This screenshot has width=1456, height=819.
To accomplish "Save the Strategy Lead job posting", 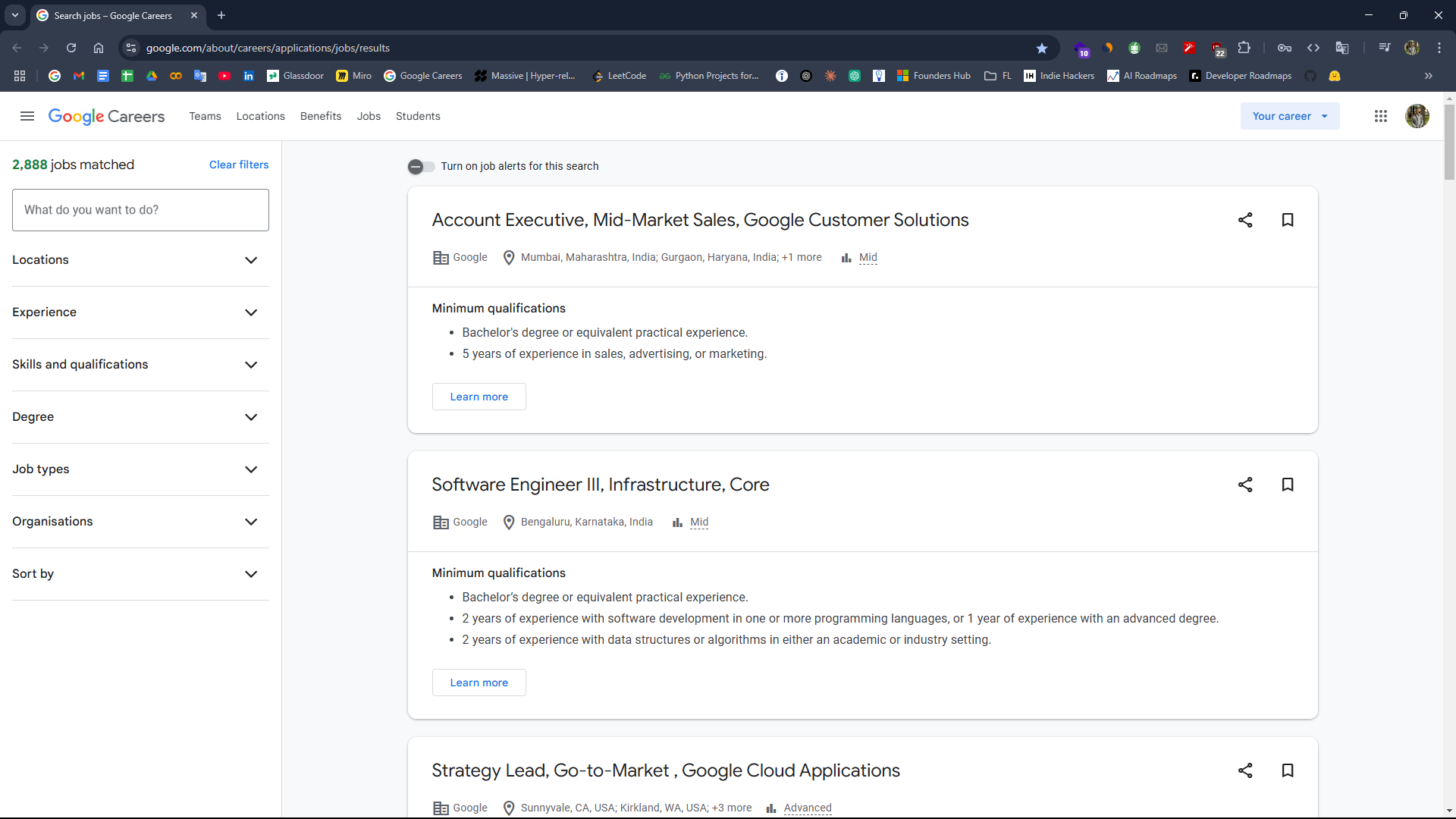I will pyautogui.click(x=1288, y=770).
